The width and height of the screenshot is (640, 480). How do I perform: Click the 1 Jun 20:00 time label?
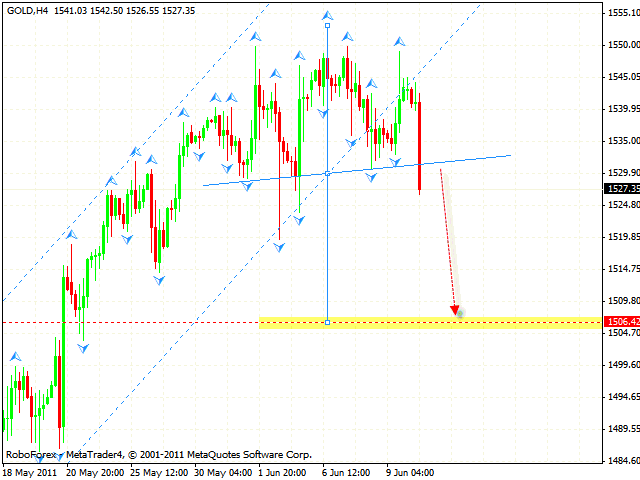281,471
